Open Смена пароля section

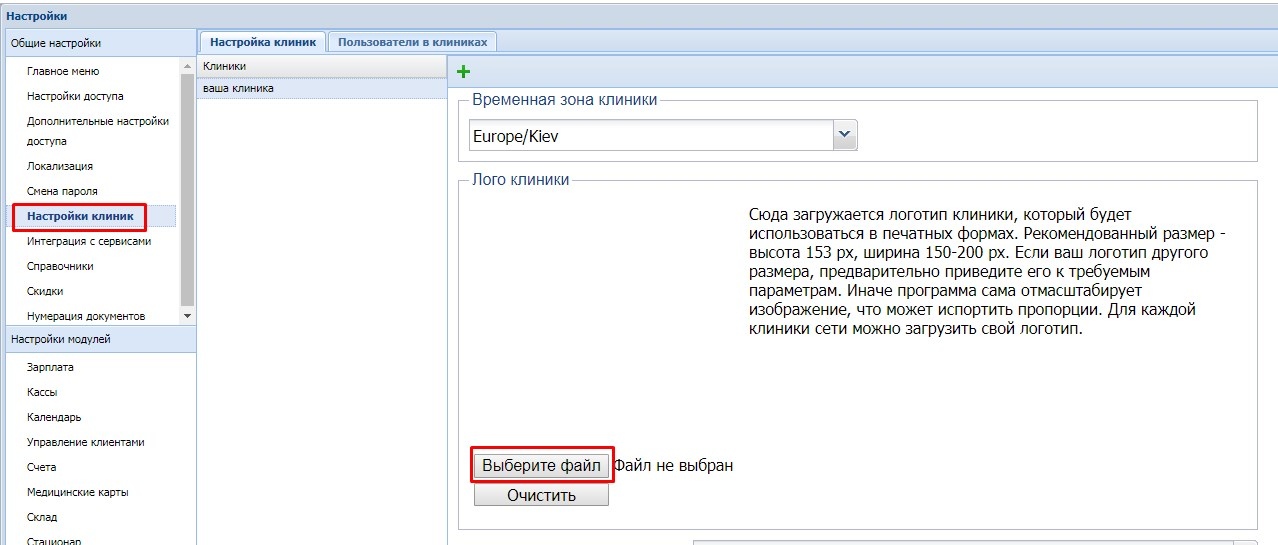(62, 191)
